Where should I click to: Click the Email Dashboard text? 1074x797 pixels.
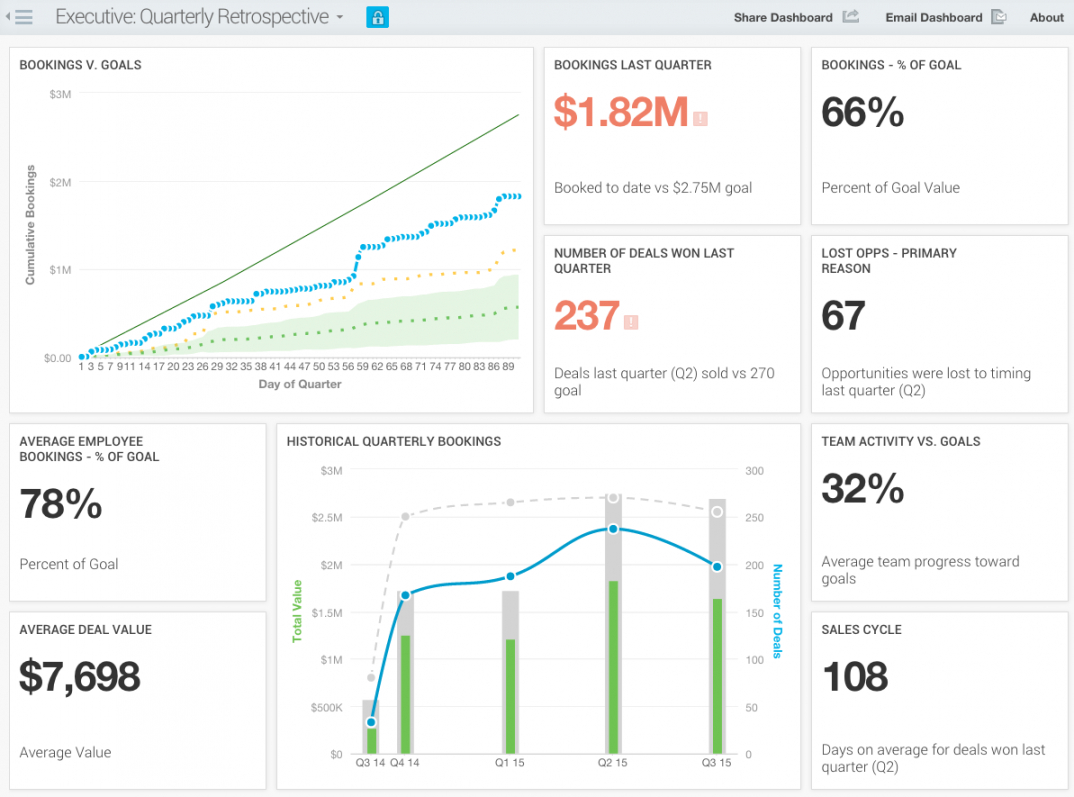933,17
